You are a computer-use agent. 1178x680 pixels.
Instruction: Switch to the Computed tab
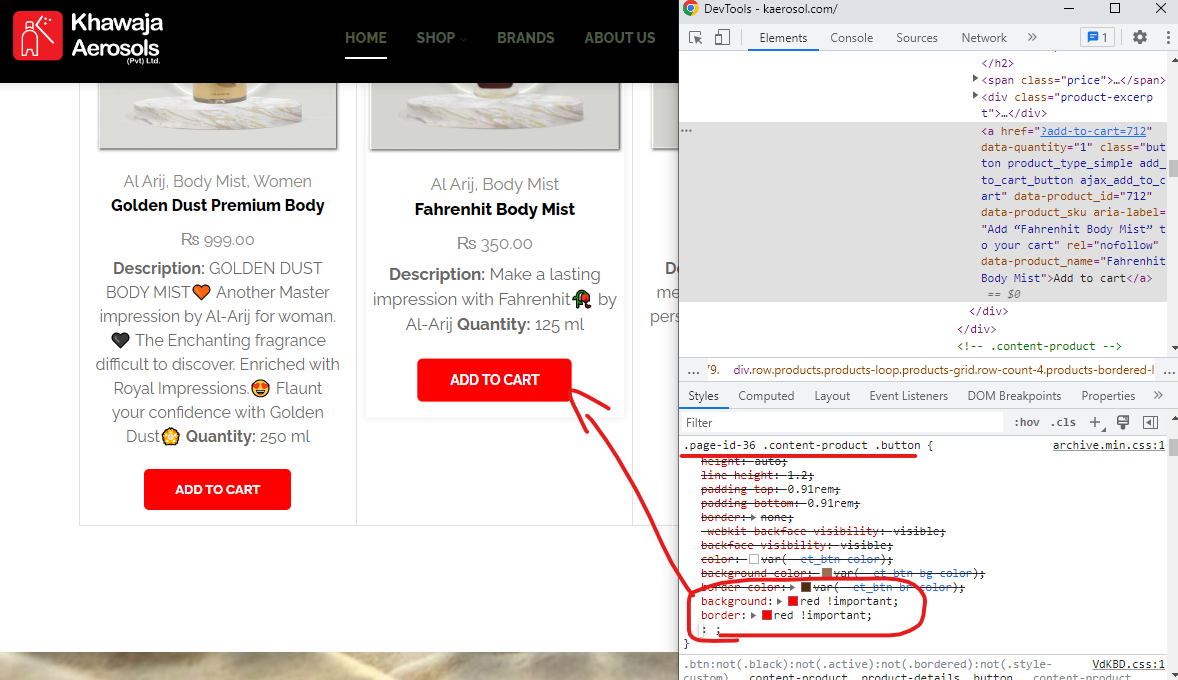pyautogui.click(x=766, y=396)
